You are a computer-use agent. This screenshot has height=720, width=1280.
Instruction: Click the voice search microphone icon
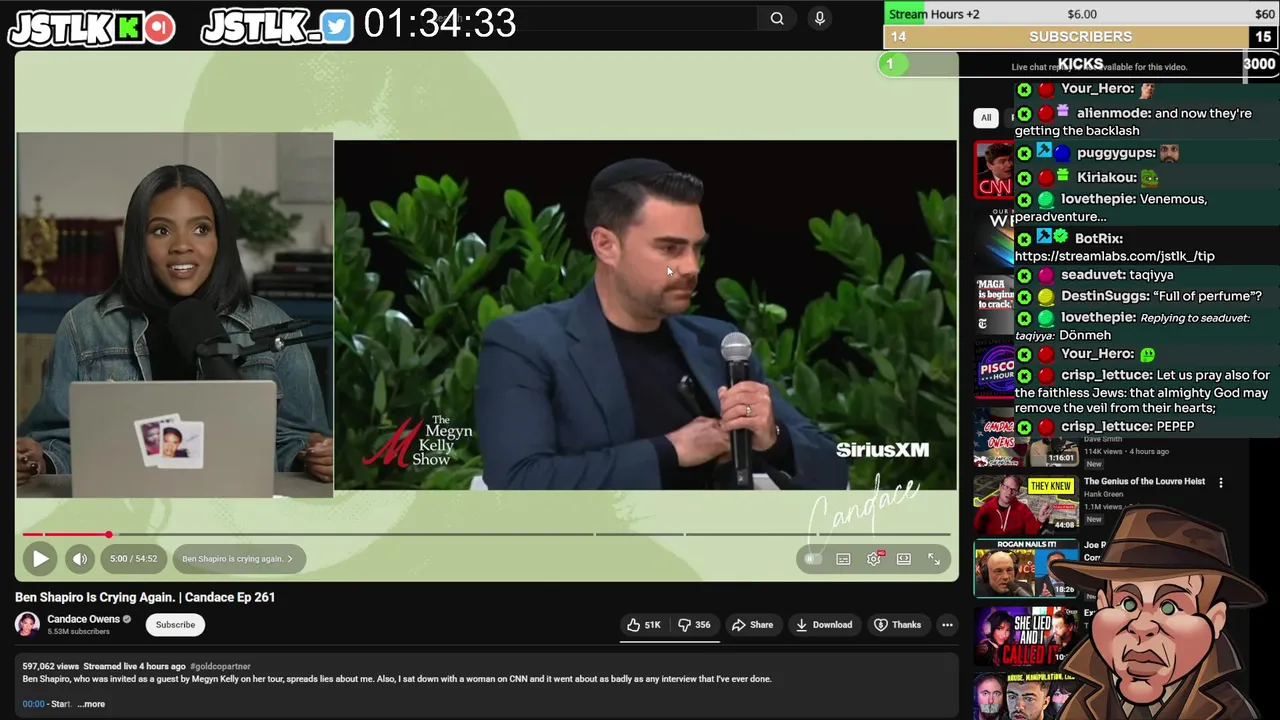820,18
